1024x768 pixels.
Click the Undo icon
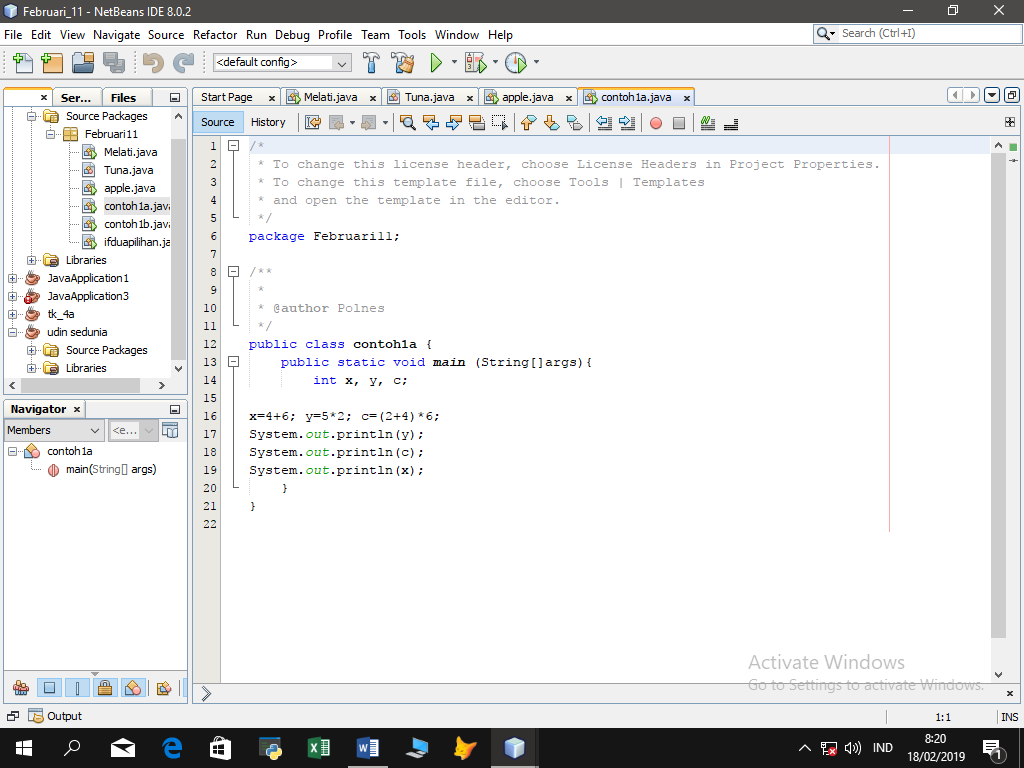coord(154,62)
